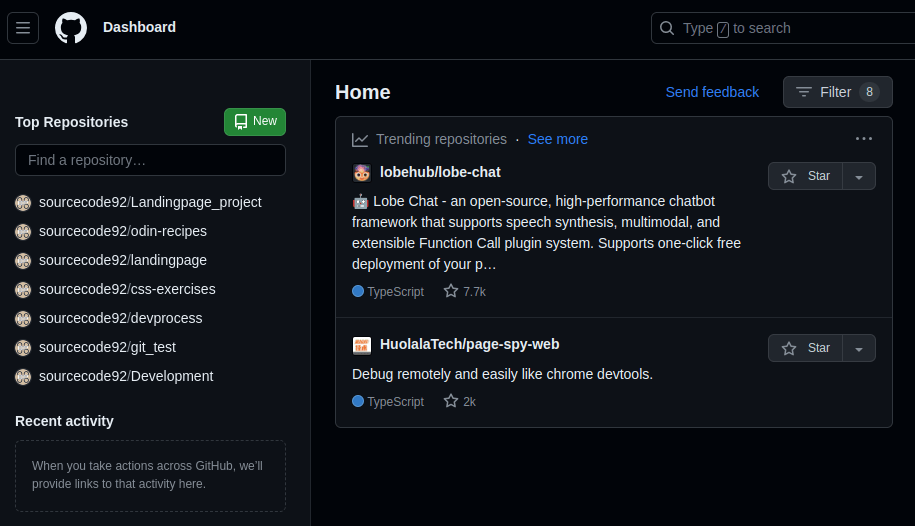
Task: Click the HuolalaTech repository avatar icon
Action: tap(362, 345)
